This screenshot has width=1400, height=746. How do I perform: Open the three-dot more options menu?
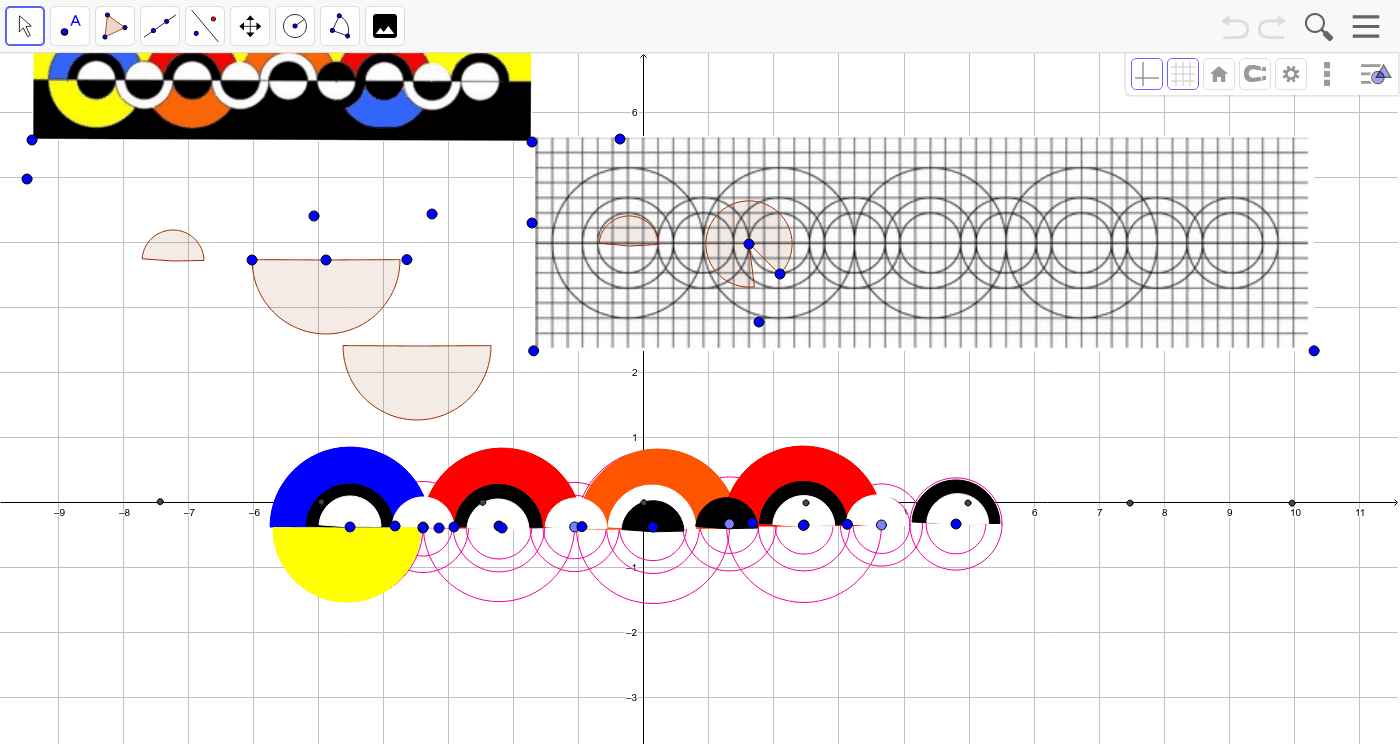[1327, 74]
